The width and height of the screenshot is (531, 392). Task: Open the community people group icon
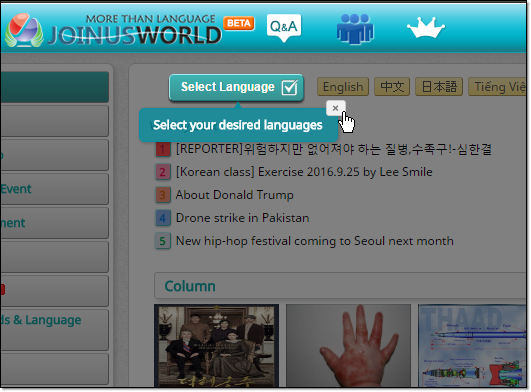[x=355, y=29]
